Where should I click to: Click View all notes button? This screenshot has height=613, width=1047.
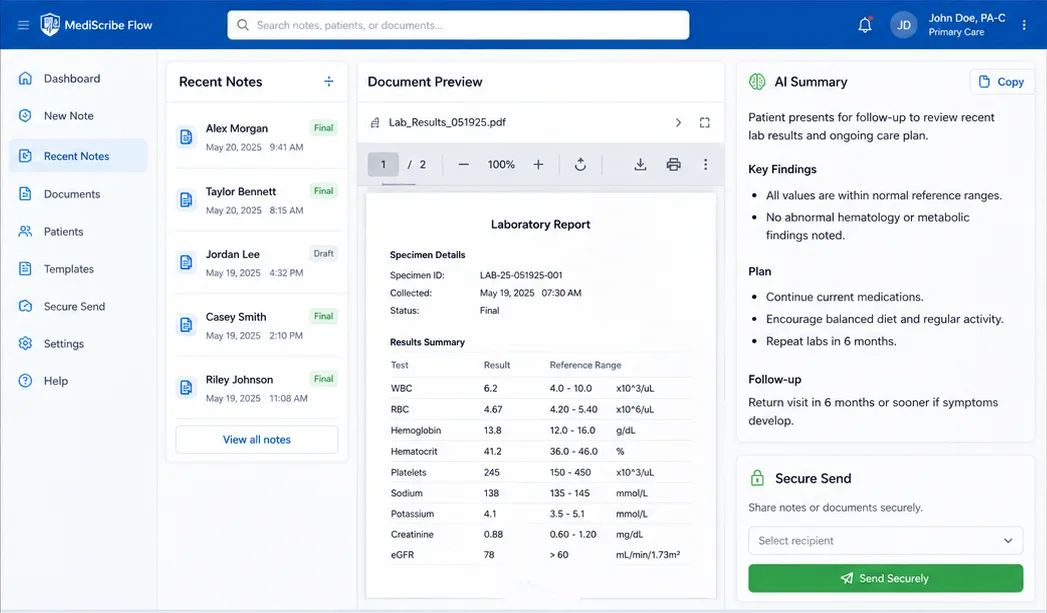click(256, 439)
